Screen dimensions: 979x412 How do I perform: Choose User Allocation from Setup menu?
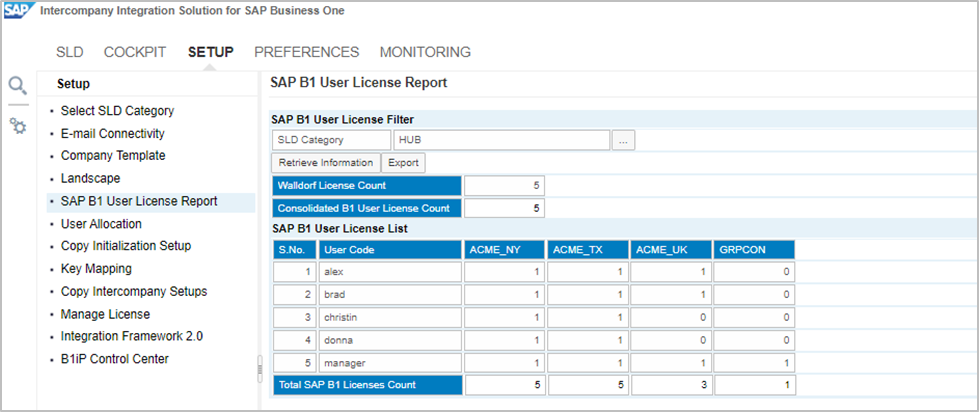click(x=101, y=224)
